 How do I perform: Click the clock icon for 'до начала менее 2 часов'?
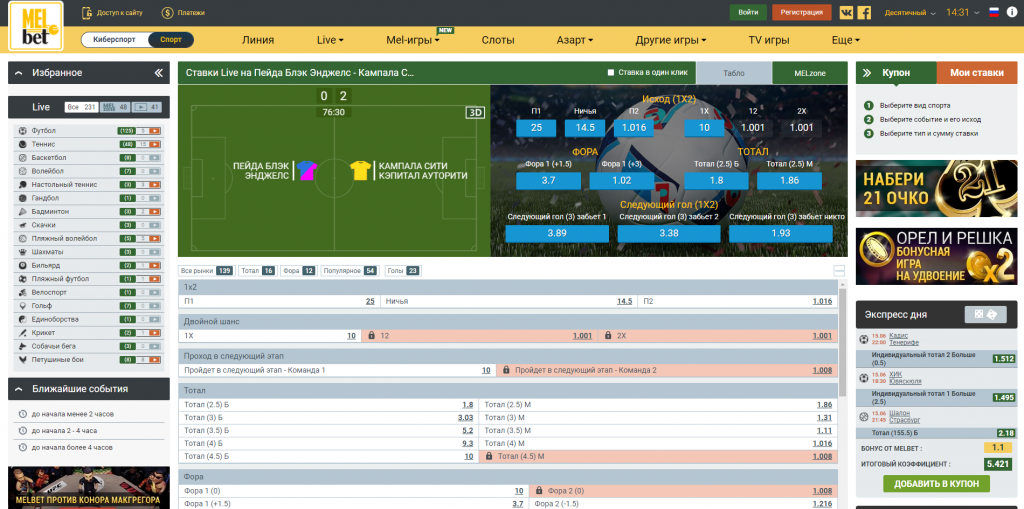[x=23, y=414]
